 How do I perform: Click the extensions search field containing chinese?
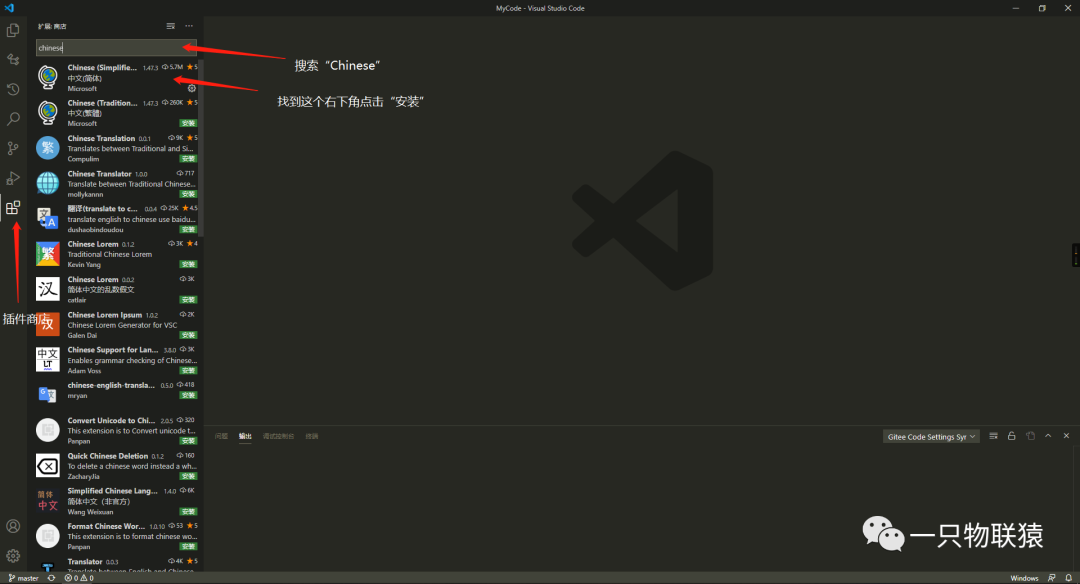116,48
